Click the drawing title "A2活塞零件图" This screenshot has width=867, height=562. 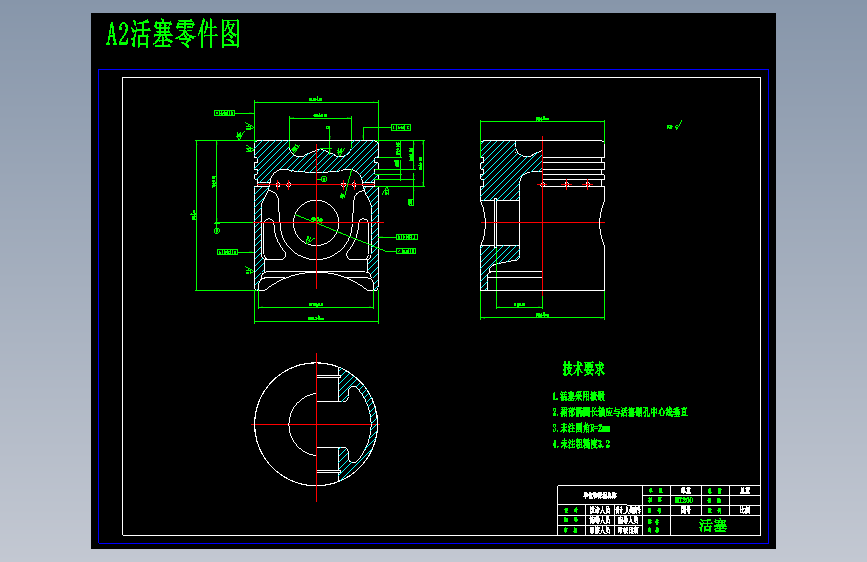tap(173, 34)
